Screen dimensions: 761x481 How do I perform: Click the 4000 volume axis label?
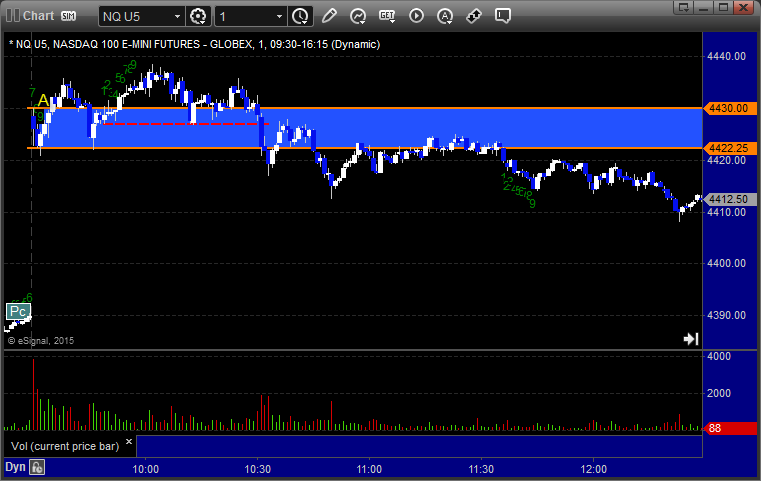[719, 356]
